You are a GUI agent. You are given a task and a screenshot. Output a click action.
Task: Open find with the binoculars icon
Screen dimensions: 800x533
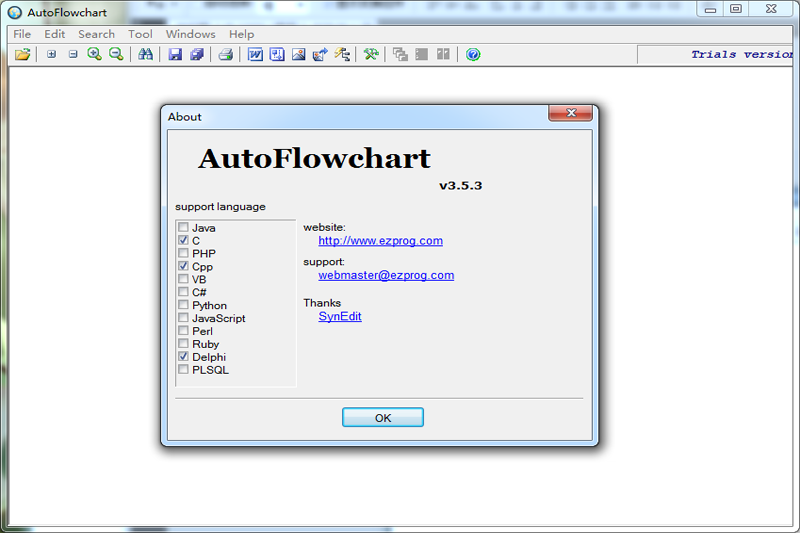point(145,54)
